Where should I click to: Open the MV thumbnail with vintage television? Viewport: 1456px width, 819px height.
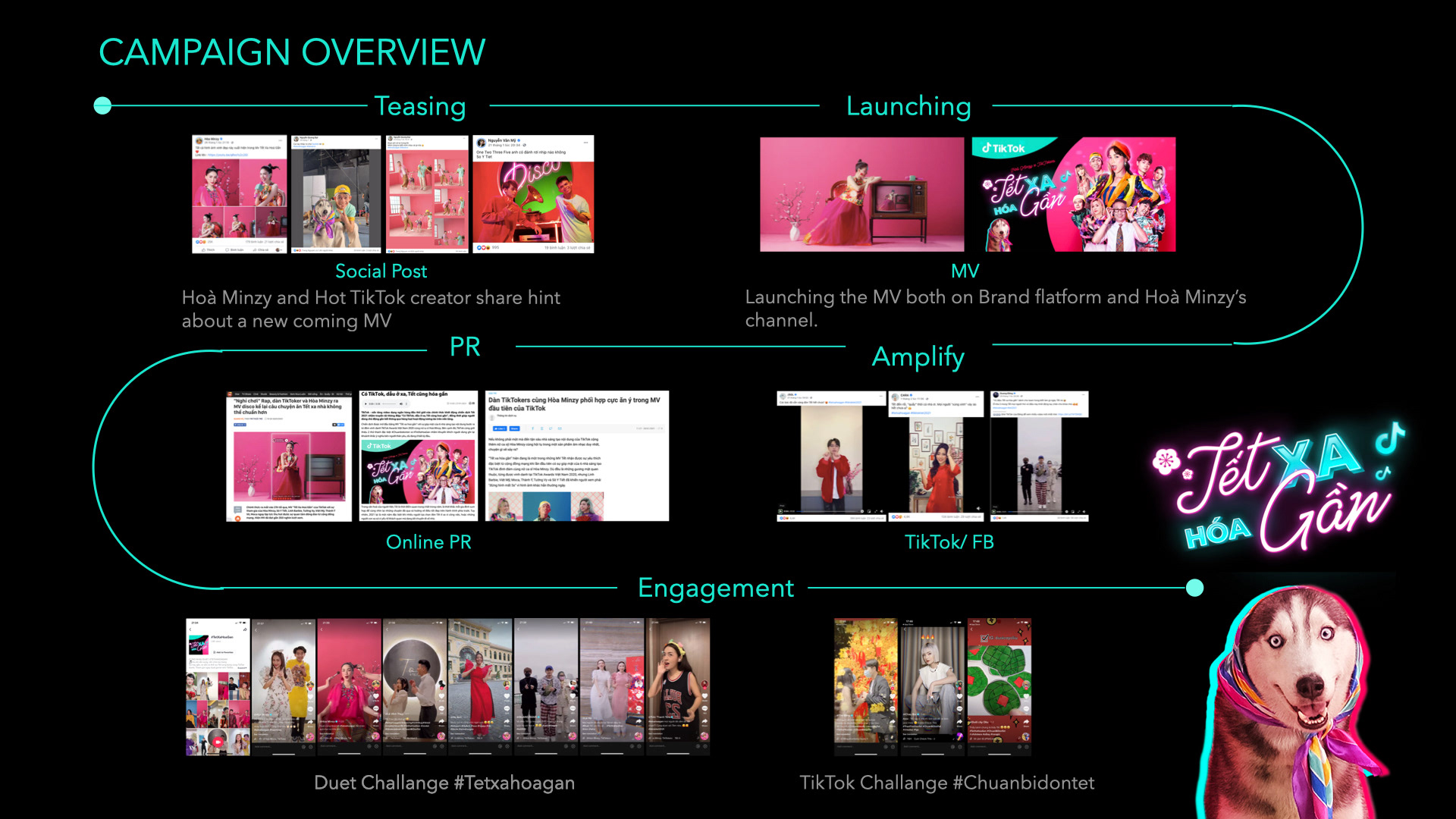861,194
